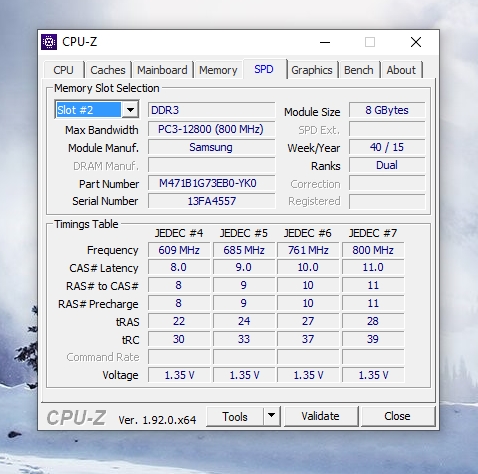Click the CAS# Latency 8.0 cell
This screenshot has width=478, height=474.
pos(179,267)
